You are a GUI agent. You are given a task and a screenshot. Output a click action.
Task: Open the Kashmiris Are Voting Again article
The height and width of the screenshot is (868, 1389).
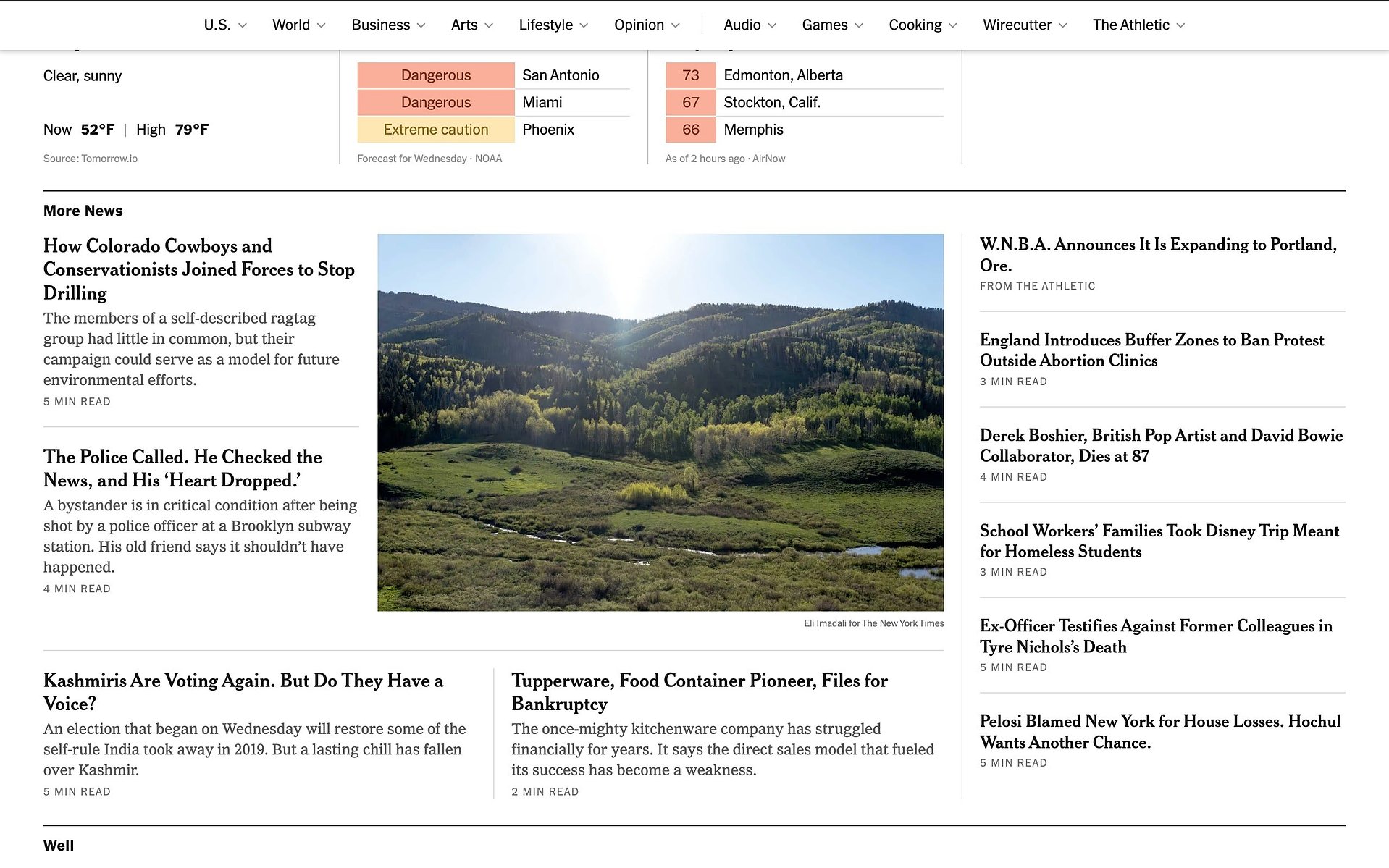(x=243, y=692)
